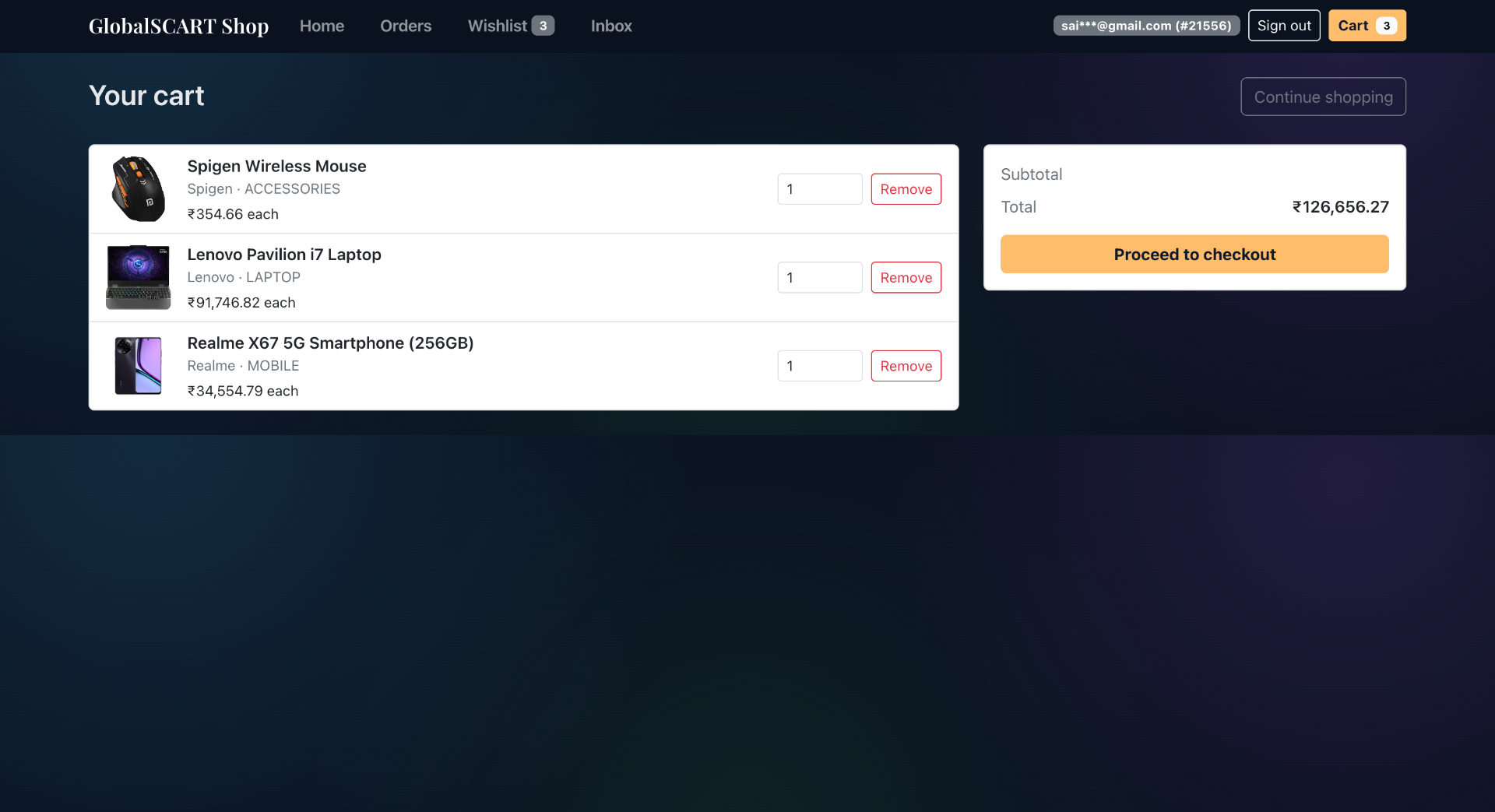
Task: Click the Lenovo laptop product image
Action: coord(139,277)
